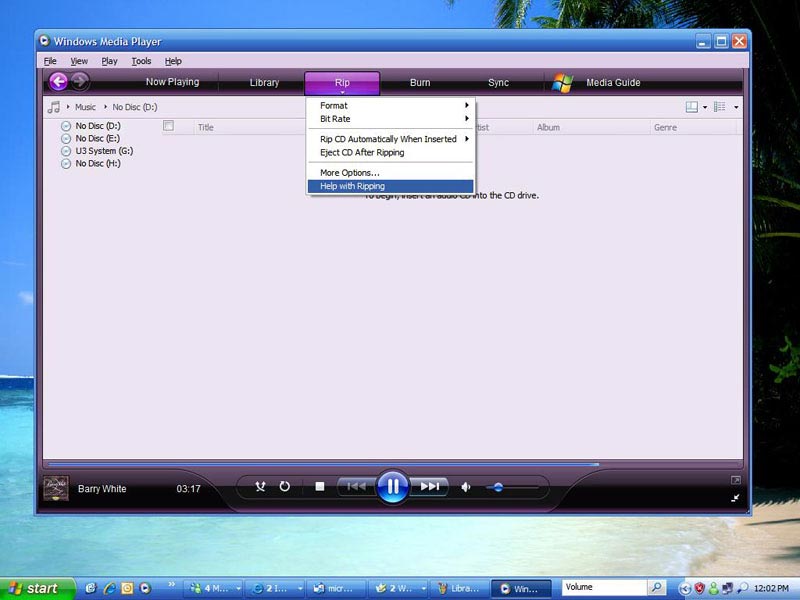Expand Rip CD Automatically When Inserted
Image resolution: width=800 pixels, height=600 pixels.
click(390, 139)
